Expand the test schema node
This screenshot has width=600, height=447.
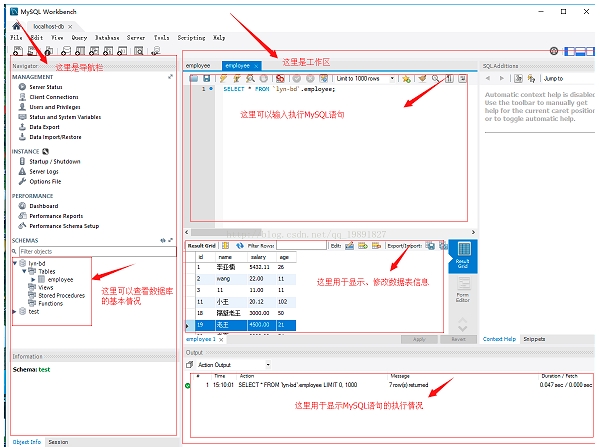tap(15, 312)
